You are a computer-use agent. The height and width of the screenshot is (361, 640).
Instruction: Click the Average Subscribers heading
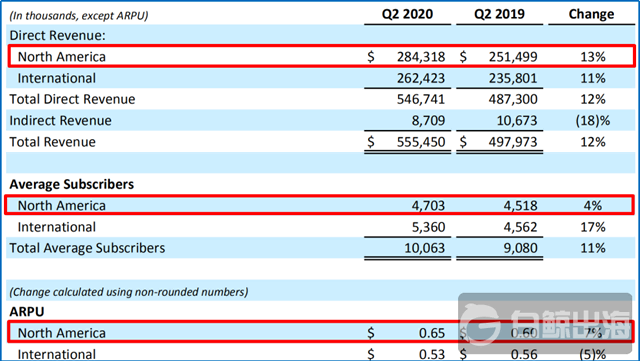coord(71,184)
